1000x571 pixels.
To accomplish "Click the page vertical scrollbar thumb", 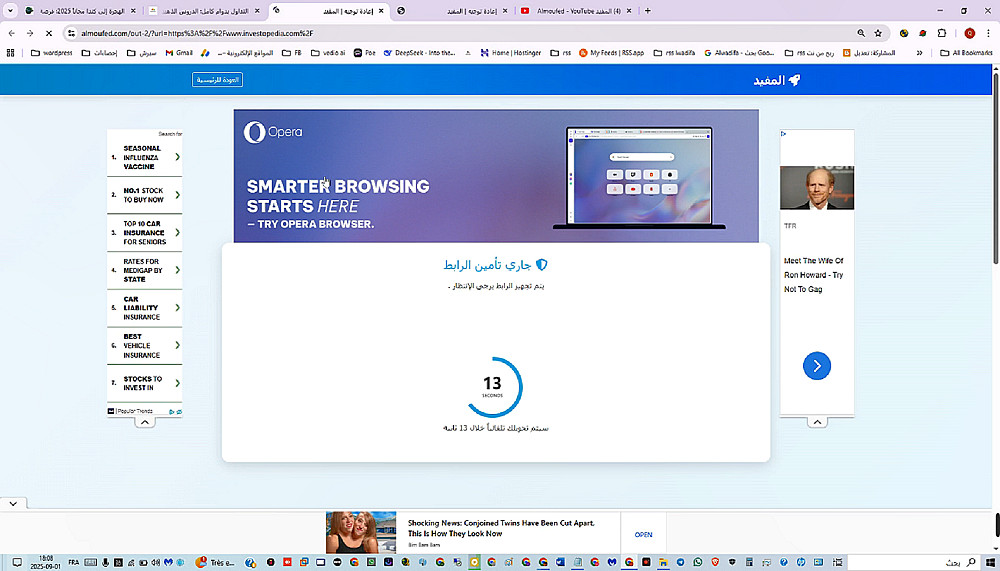I will coord(996,169).
